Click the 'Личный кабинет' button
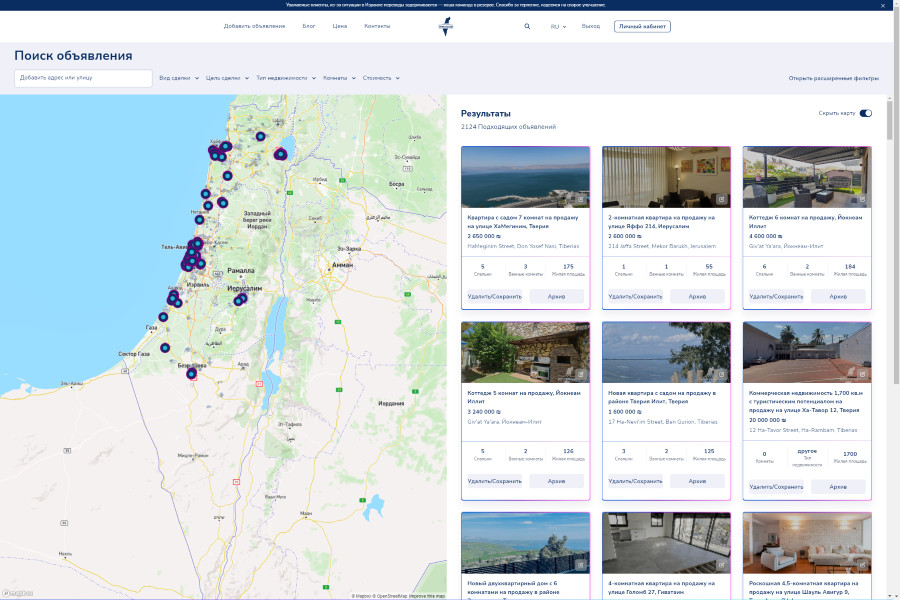The image size is (900, 600). click(642, 26)
